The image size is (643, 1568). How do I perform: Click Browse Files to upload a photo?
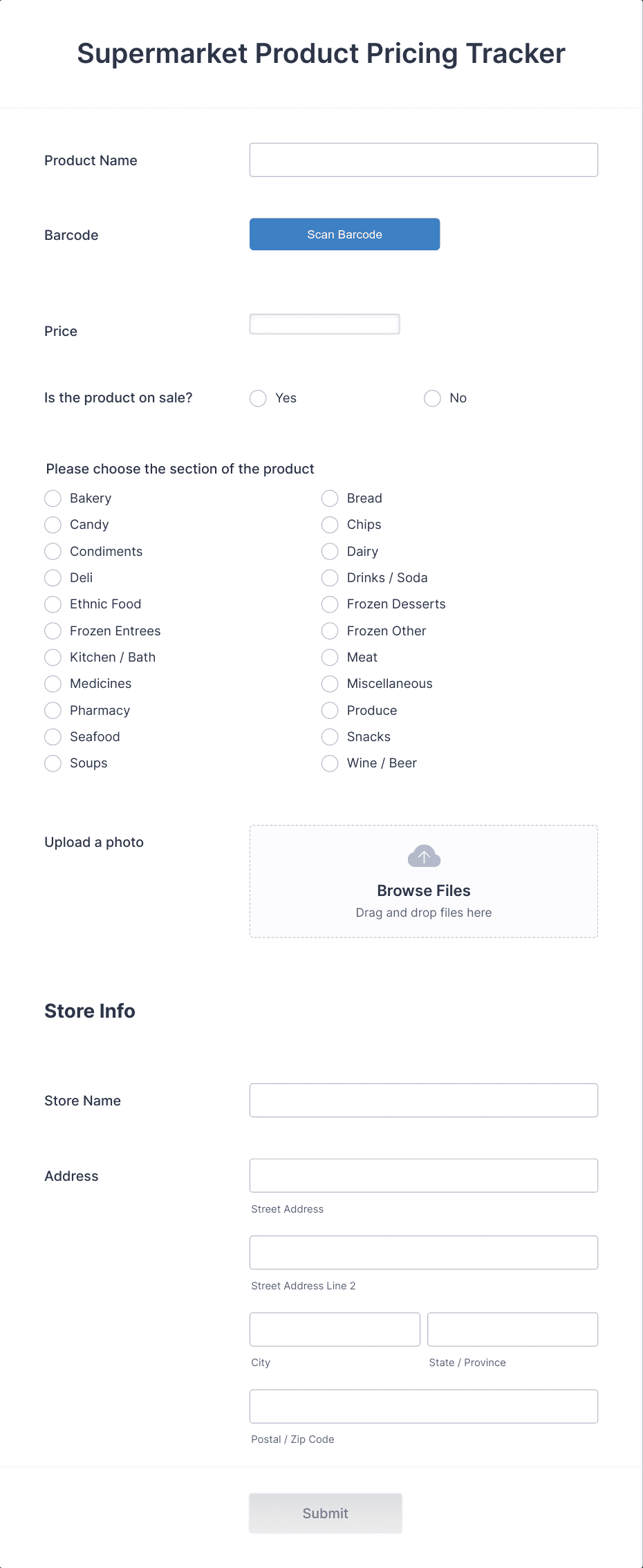click(x=423, y=890)
